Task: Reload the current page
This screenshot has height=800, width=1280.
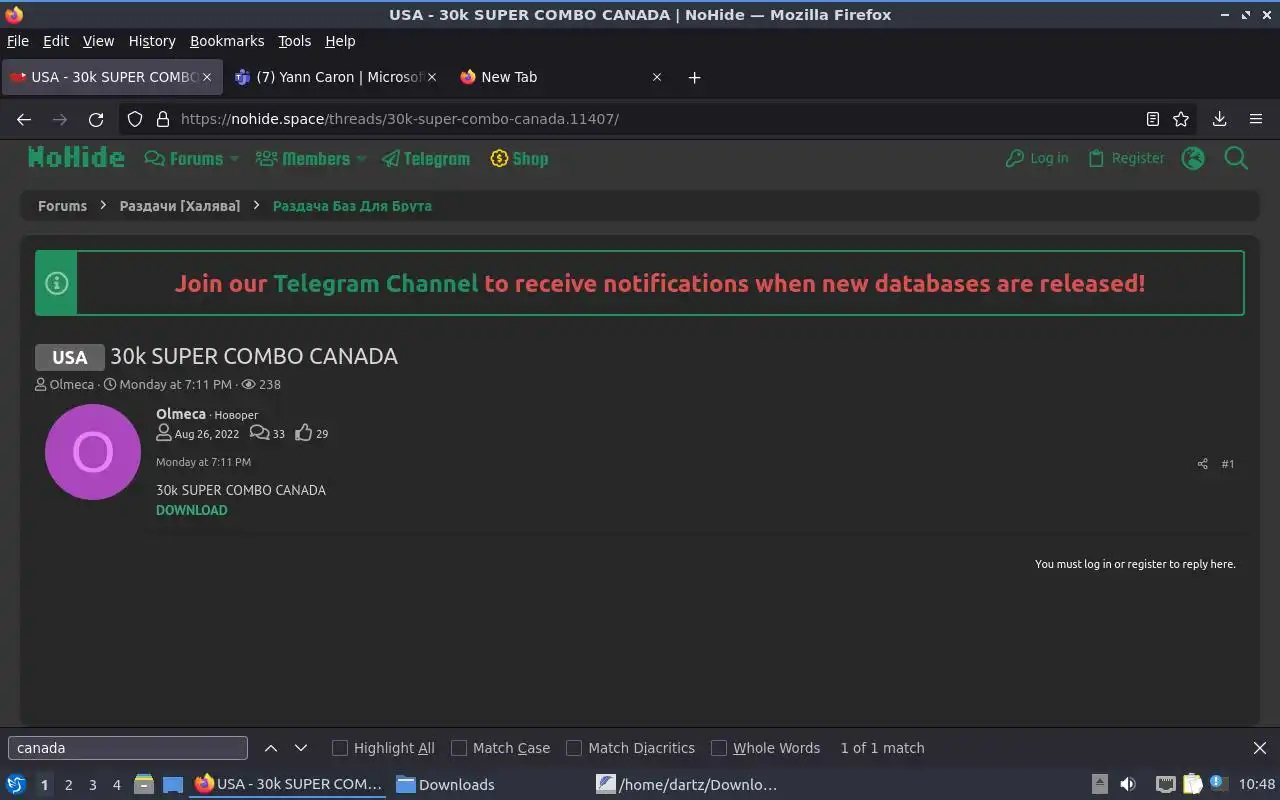Action: pos(96,119)
